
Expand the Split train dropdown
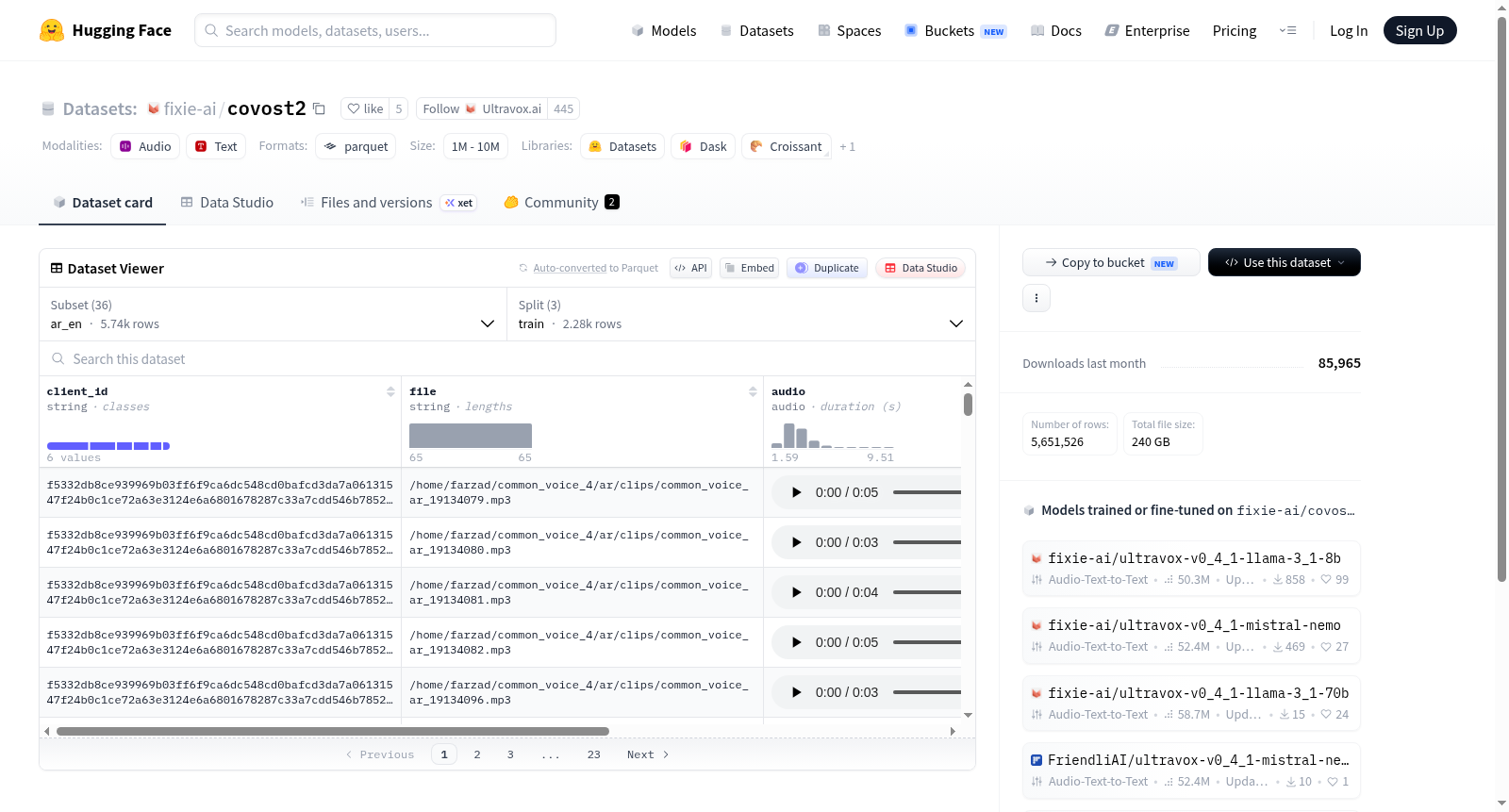pyautogui.click(x=740, y=314)
